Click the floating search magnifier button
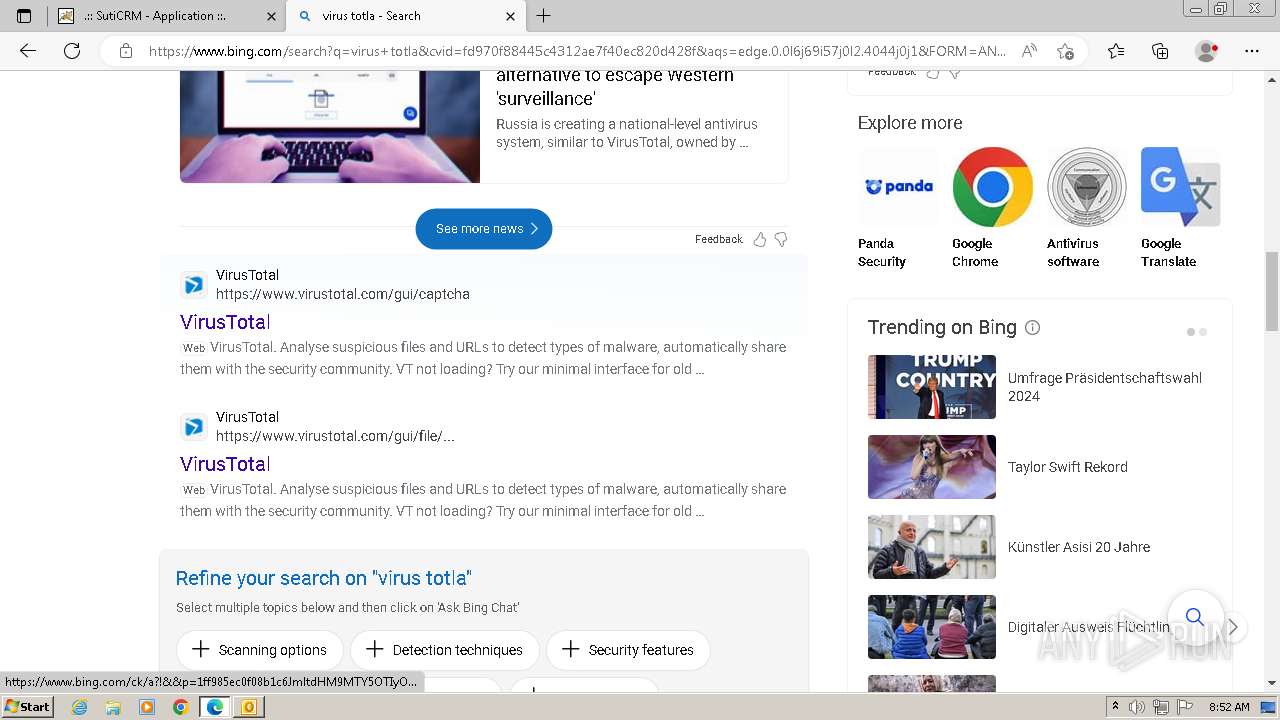The height and width of the screenshot is (720, 1280). (1195, 616)
